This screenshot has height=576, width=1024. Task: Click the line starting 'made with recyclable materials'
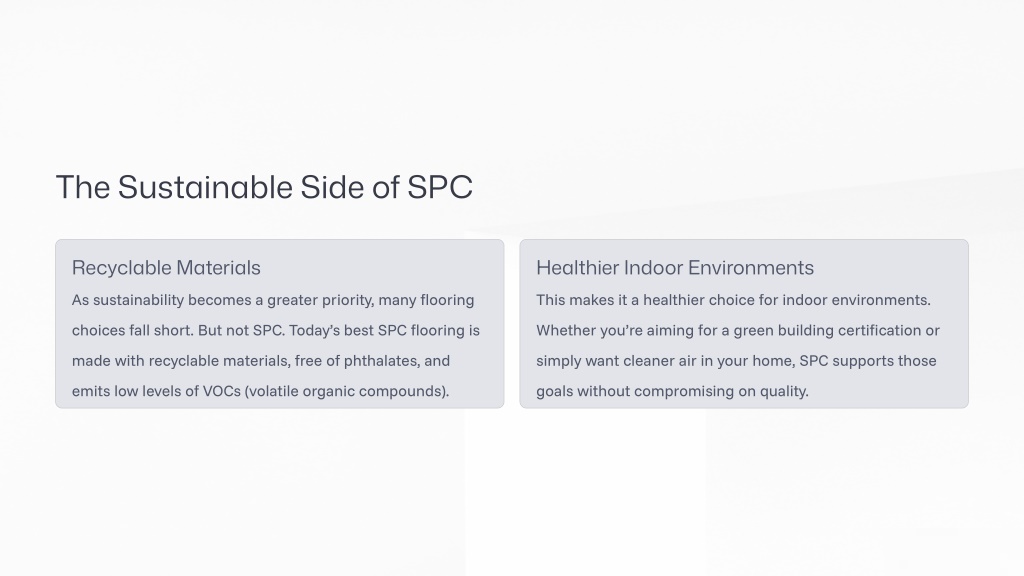point(261,361)
